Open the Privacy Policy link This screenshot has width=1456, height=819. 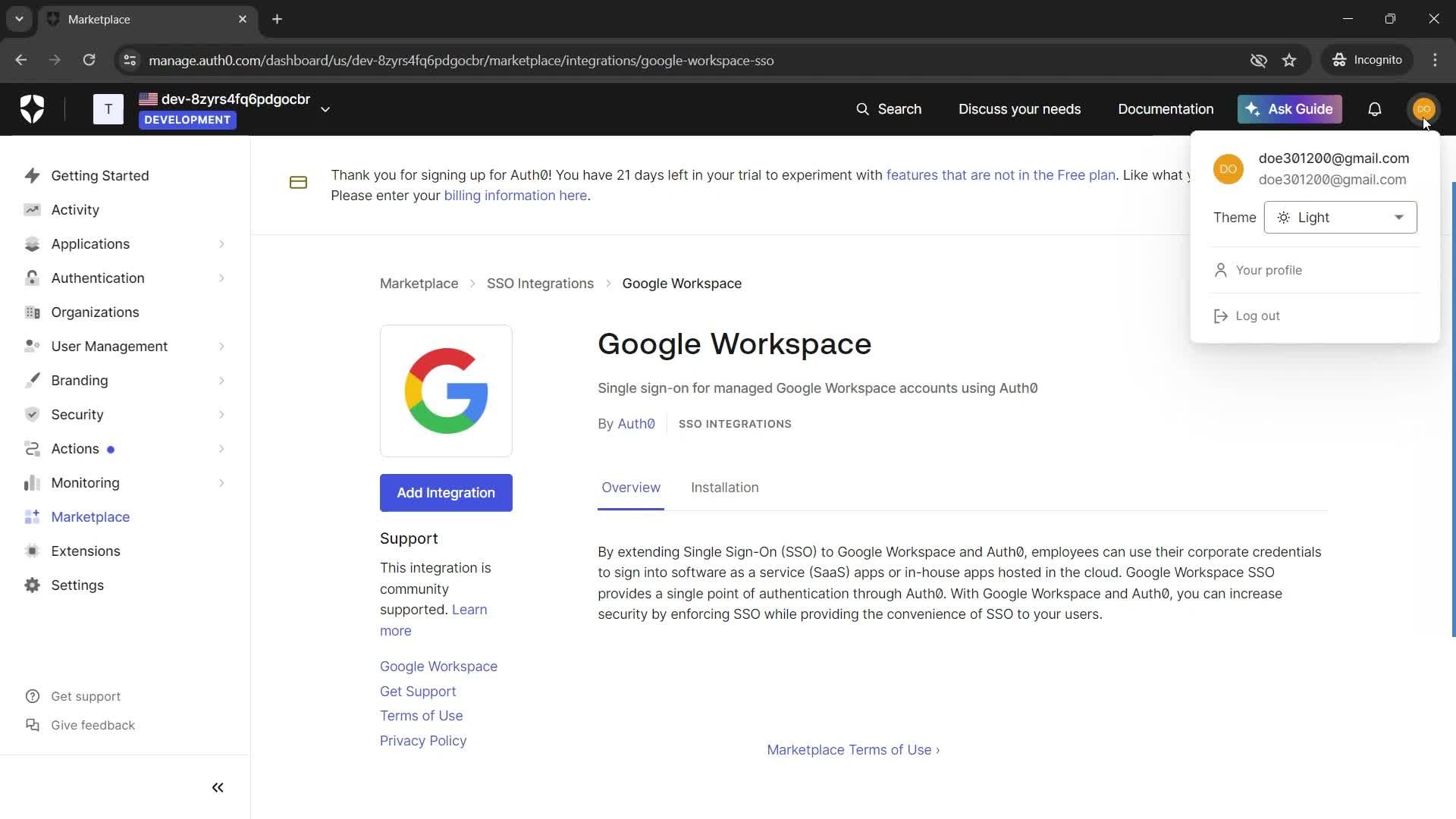click(423, 741)
